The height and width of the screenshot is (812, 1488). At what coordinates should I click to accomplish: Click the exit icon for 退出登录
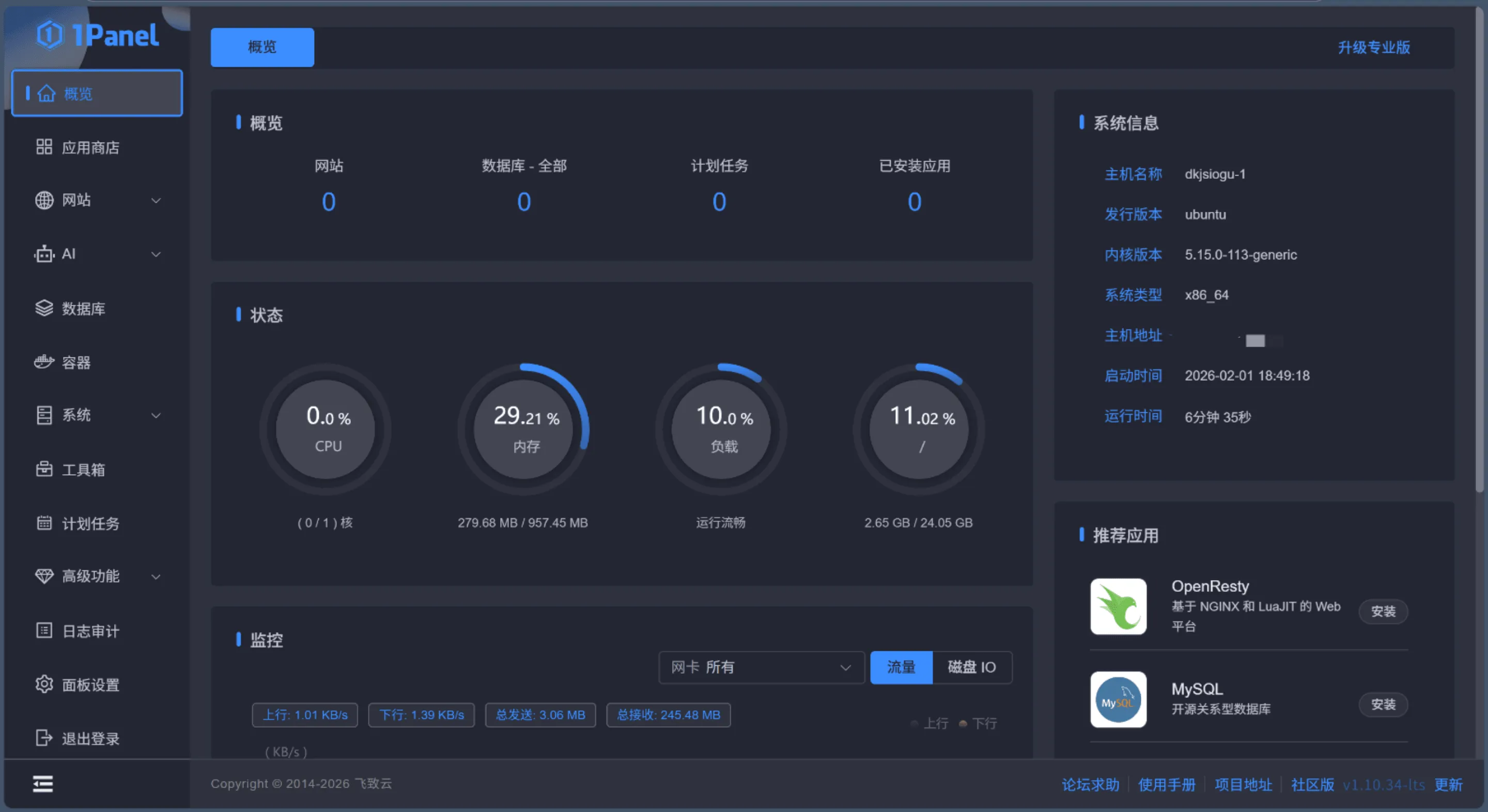pyautogui.click(x=44, y=738)
